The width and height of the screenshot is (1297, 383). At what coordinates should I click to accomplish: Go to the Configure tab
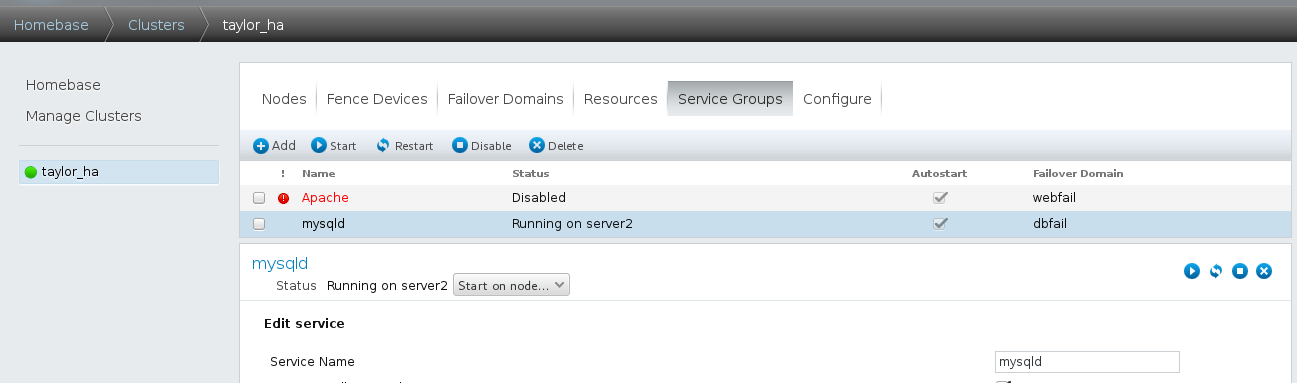click(x=837, y=99)
